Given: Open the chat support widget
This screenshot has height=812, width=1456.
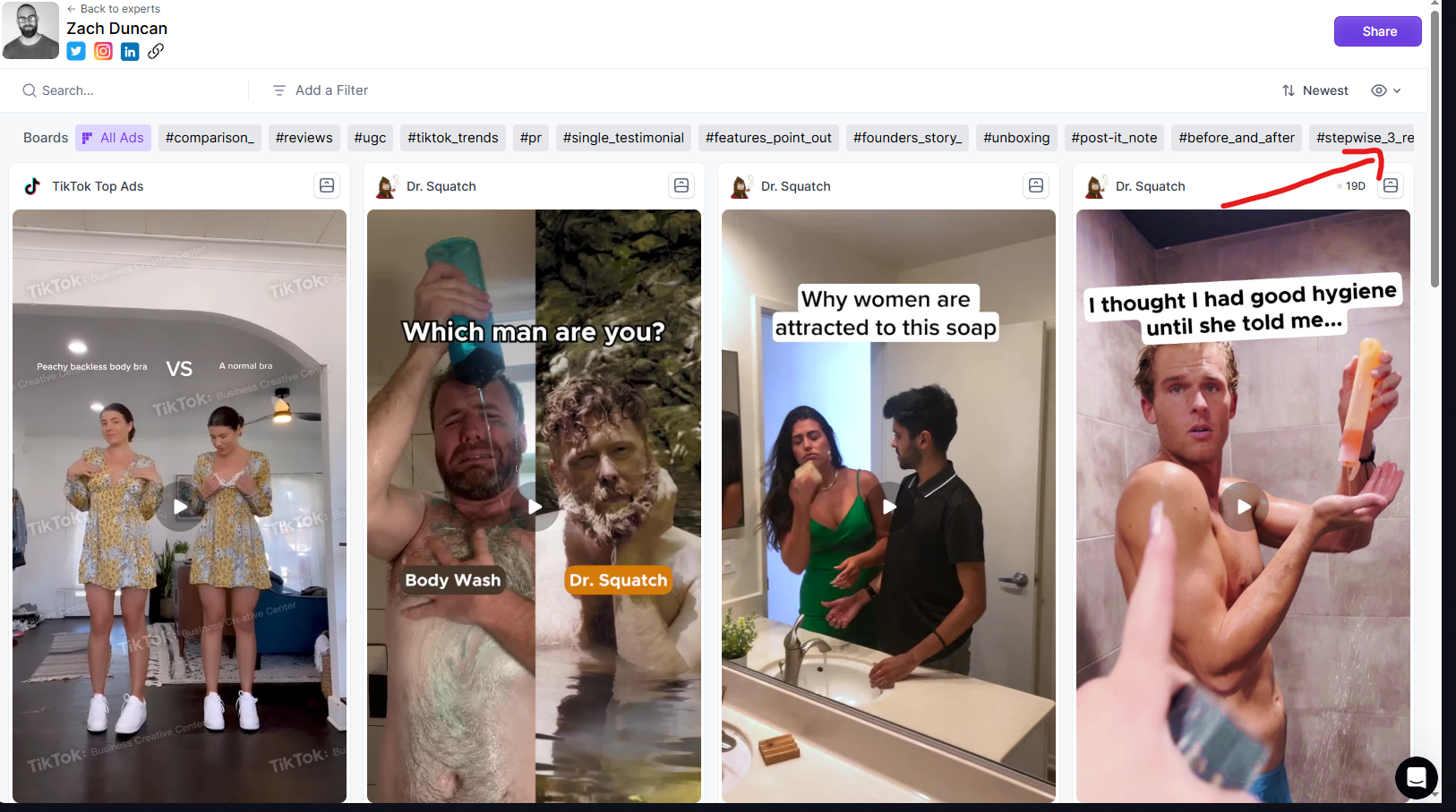Looking at the screenshot, I should pos(1416,777).
